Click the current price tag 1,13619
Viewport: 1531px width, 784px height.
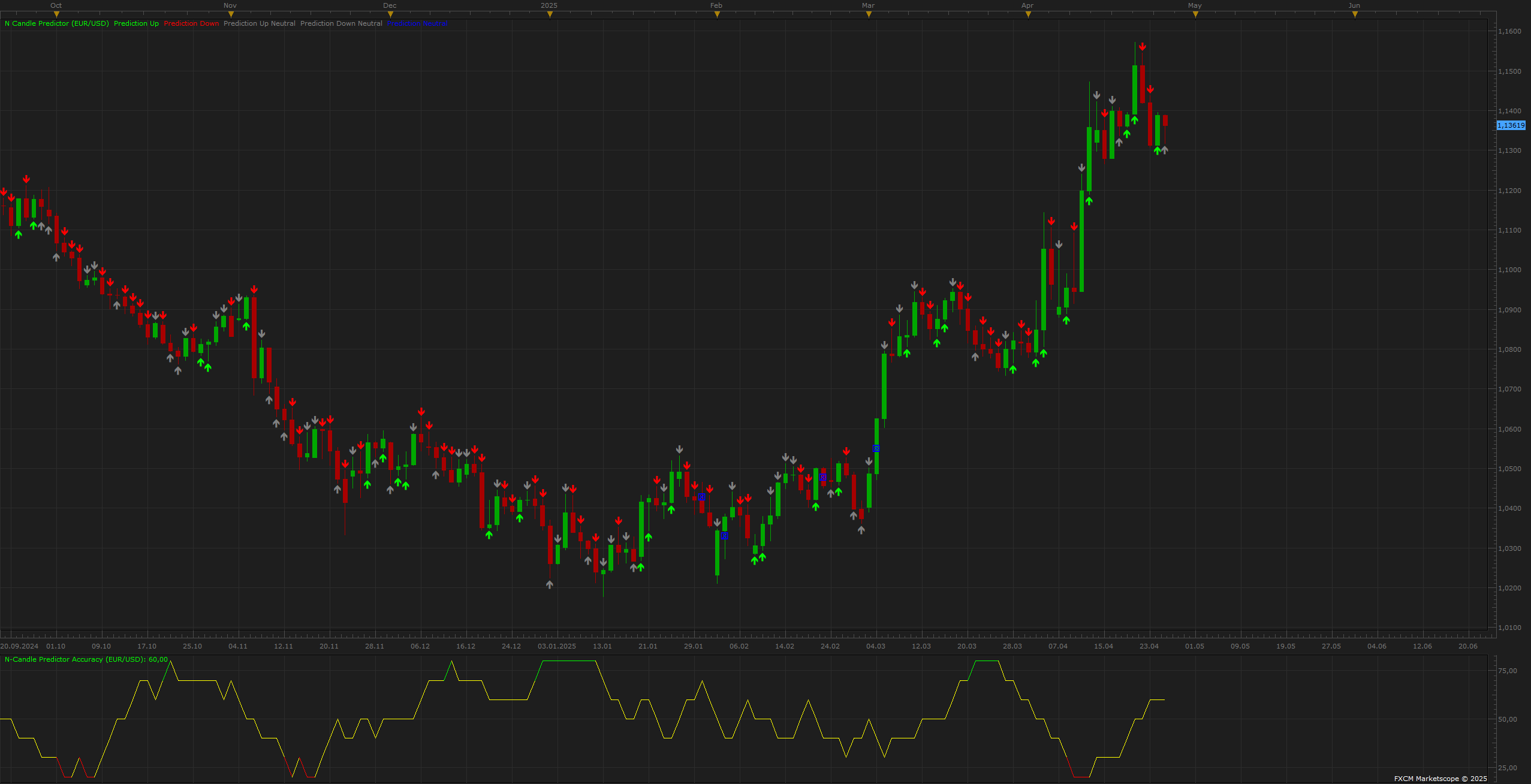[1511, 125]
